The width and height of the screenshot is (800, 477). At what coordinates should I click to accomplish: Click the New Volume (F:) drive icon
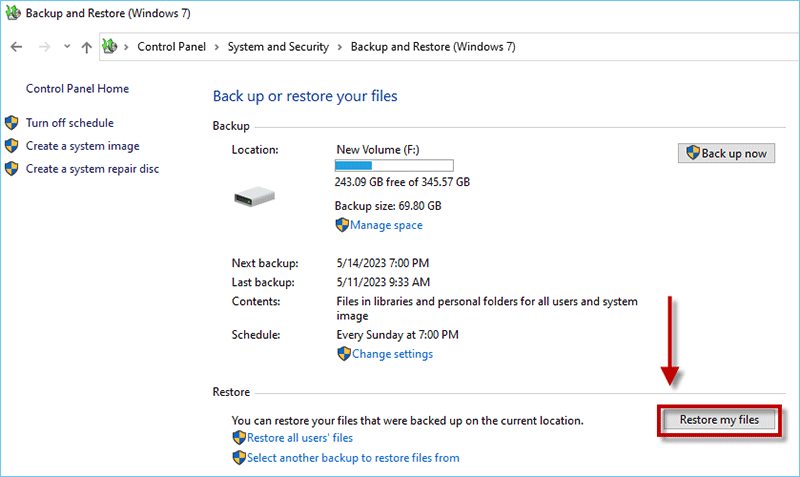coord(254,196)
